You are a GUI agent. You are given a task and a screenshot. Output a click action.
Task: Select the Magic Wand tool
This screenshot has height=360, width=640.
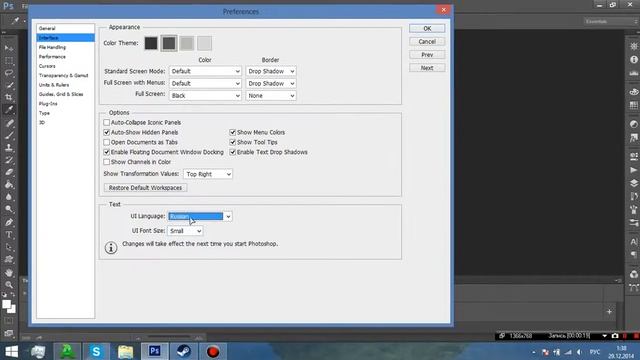point(9,85)
